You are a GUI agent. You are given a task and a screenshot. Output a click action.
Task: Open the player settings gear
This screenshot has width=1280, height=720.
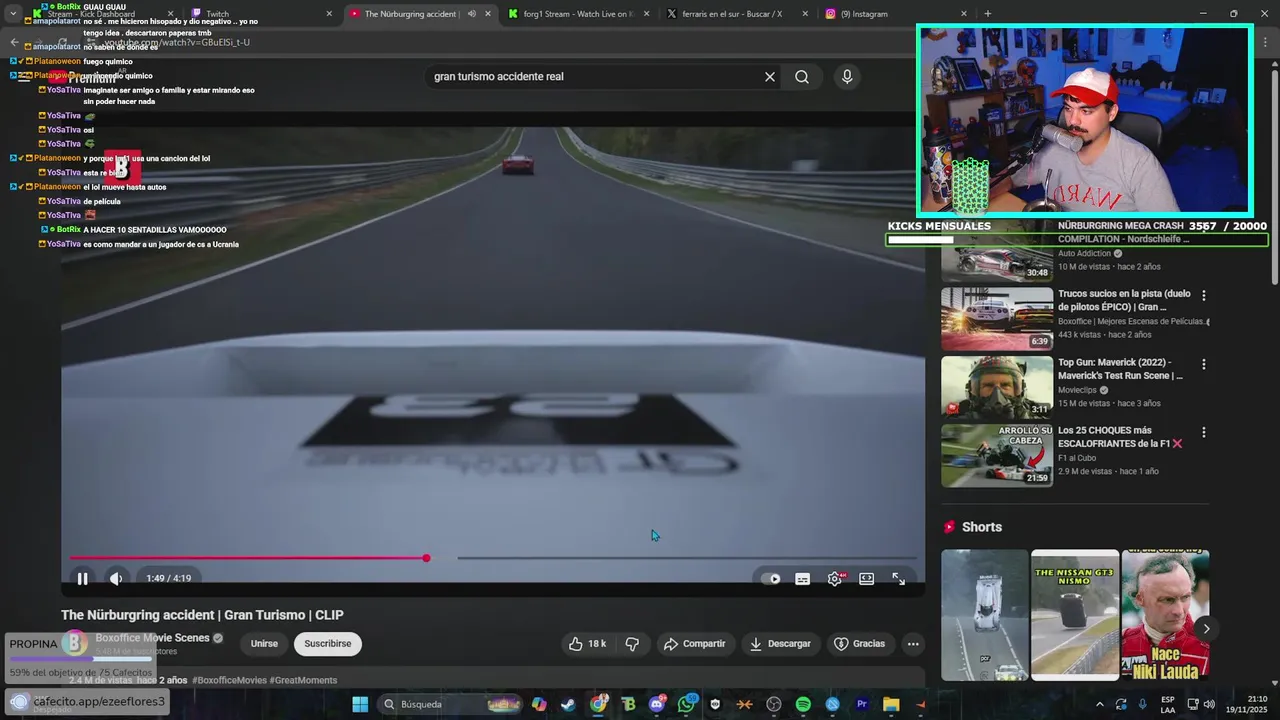[834, 578]
